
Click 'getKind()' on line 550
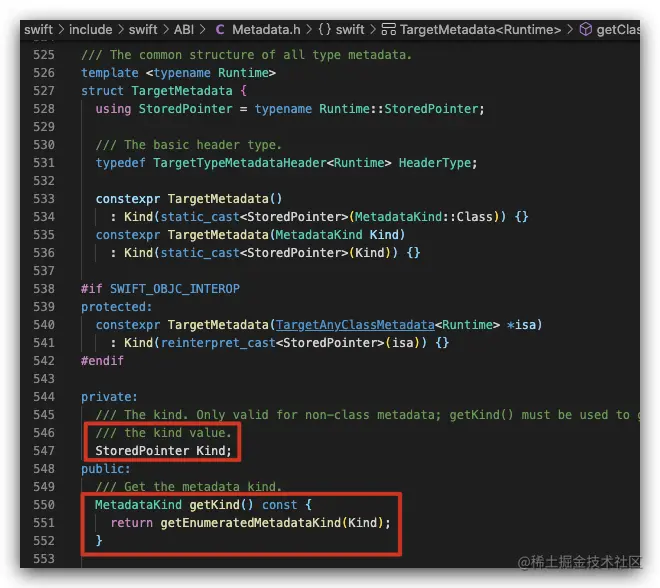(221, 505)
